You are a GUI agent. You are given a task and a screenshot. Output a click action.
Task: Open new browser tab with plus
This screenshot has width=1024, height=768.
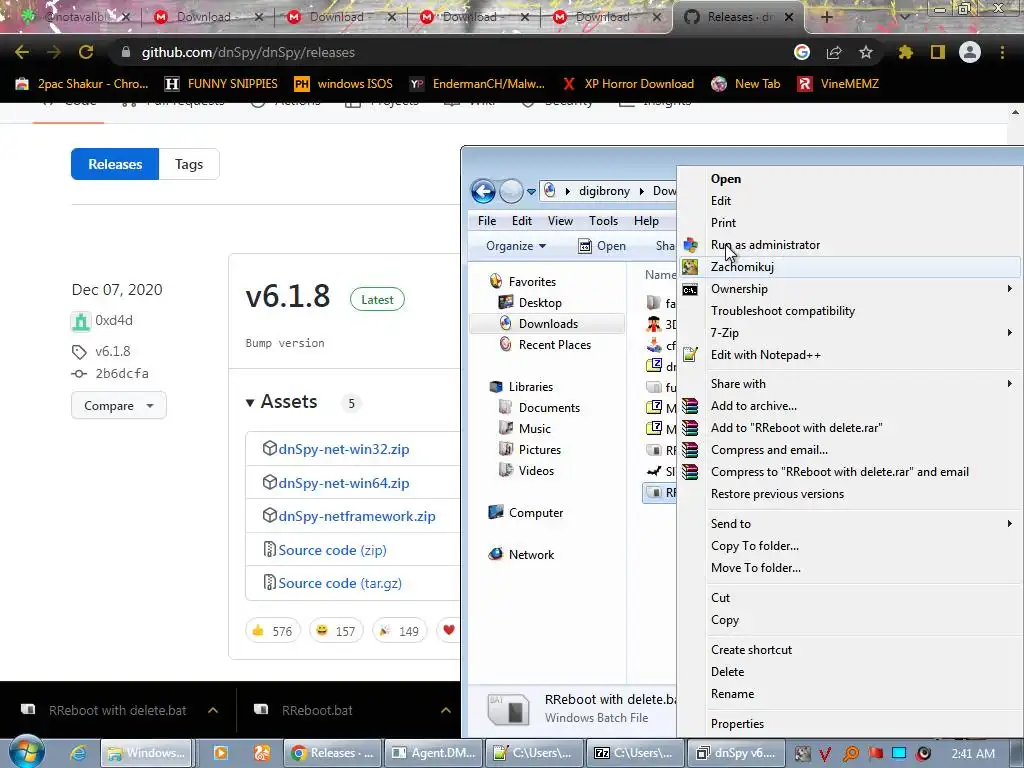point(827,17)
